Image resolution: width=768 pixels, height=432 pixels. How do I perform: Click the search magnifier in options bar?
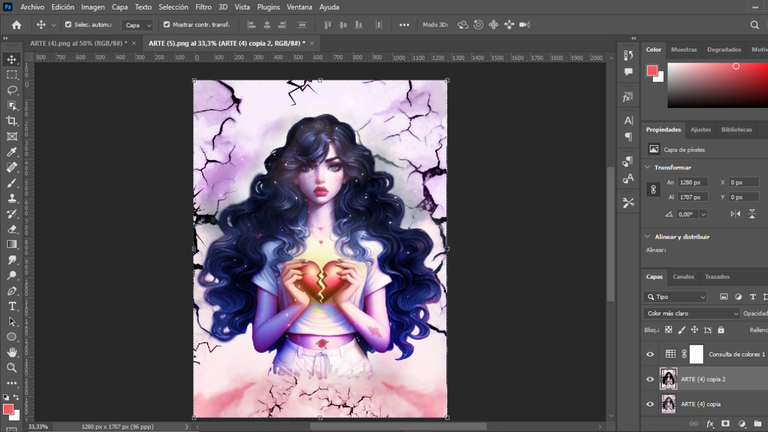click(x=755, y=24)
